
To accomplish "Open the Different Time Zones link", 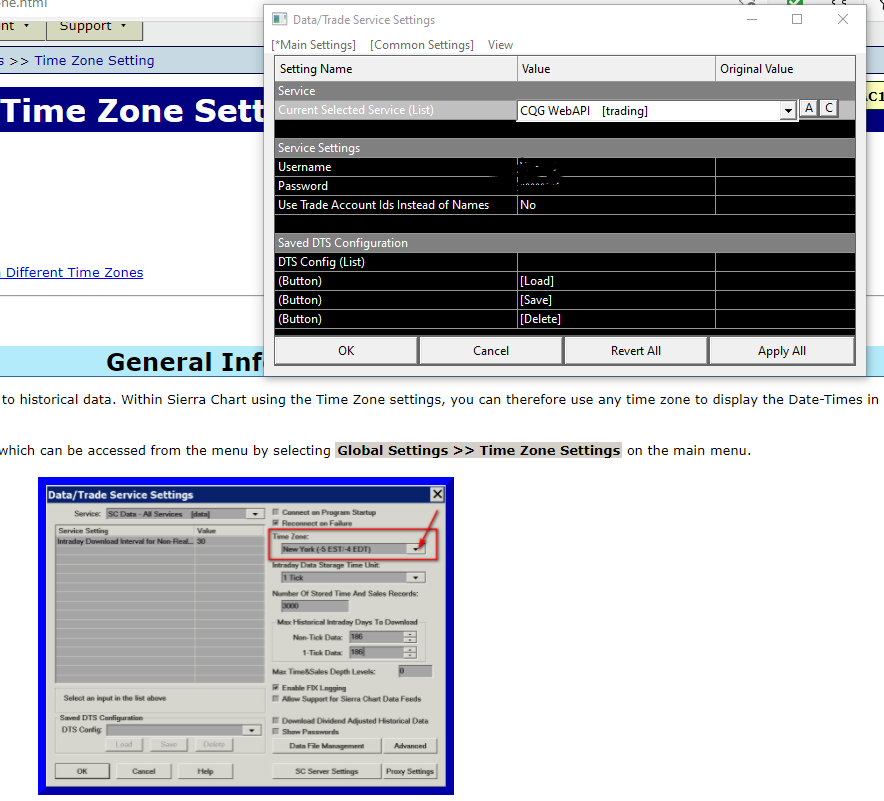I will pyautogui.click(x=72, y=272).
